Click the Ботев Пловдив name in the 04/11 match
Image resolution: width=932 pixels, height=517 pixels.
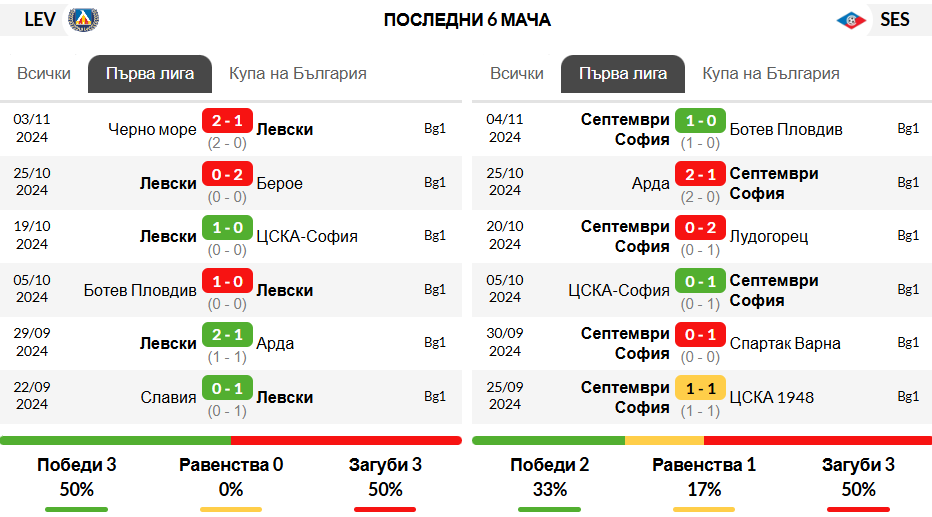(x=786, y=130)
